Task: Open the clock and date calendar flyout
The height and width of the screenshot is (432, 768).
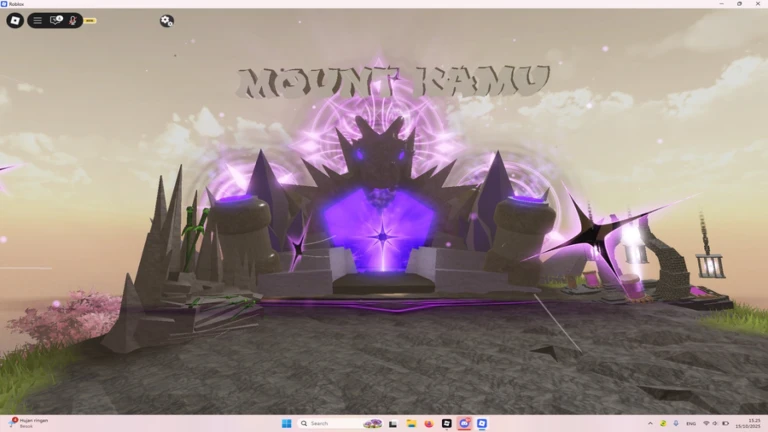Action: pyautogui.click(x=750, y=423)
